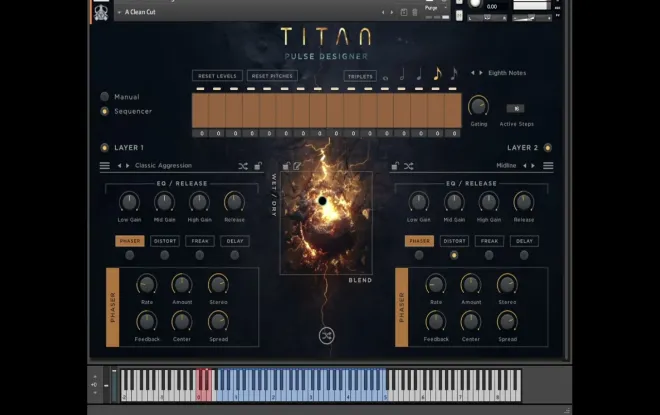Click the Layer 1 lock icon

tap(258, 166)
